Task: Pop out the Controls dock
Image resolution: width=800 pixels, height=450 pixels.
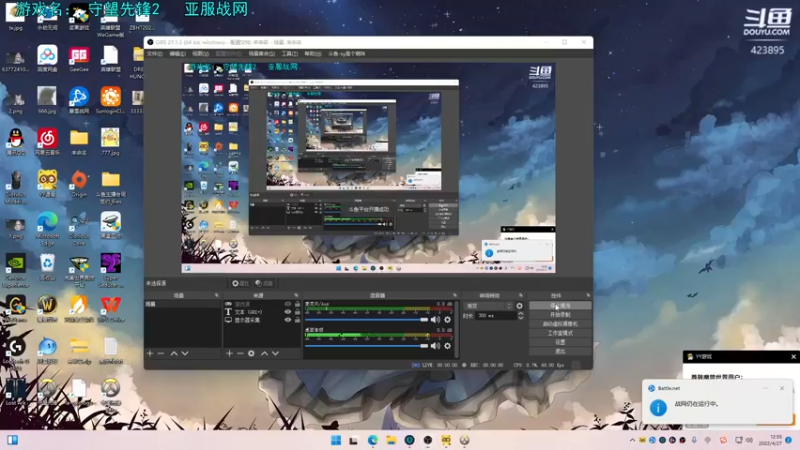Action: 588,295
